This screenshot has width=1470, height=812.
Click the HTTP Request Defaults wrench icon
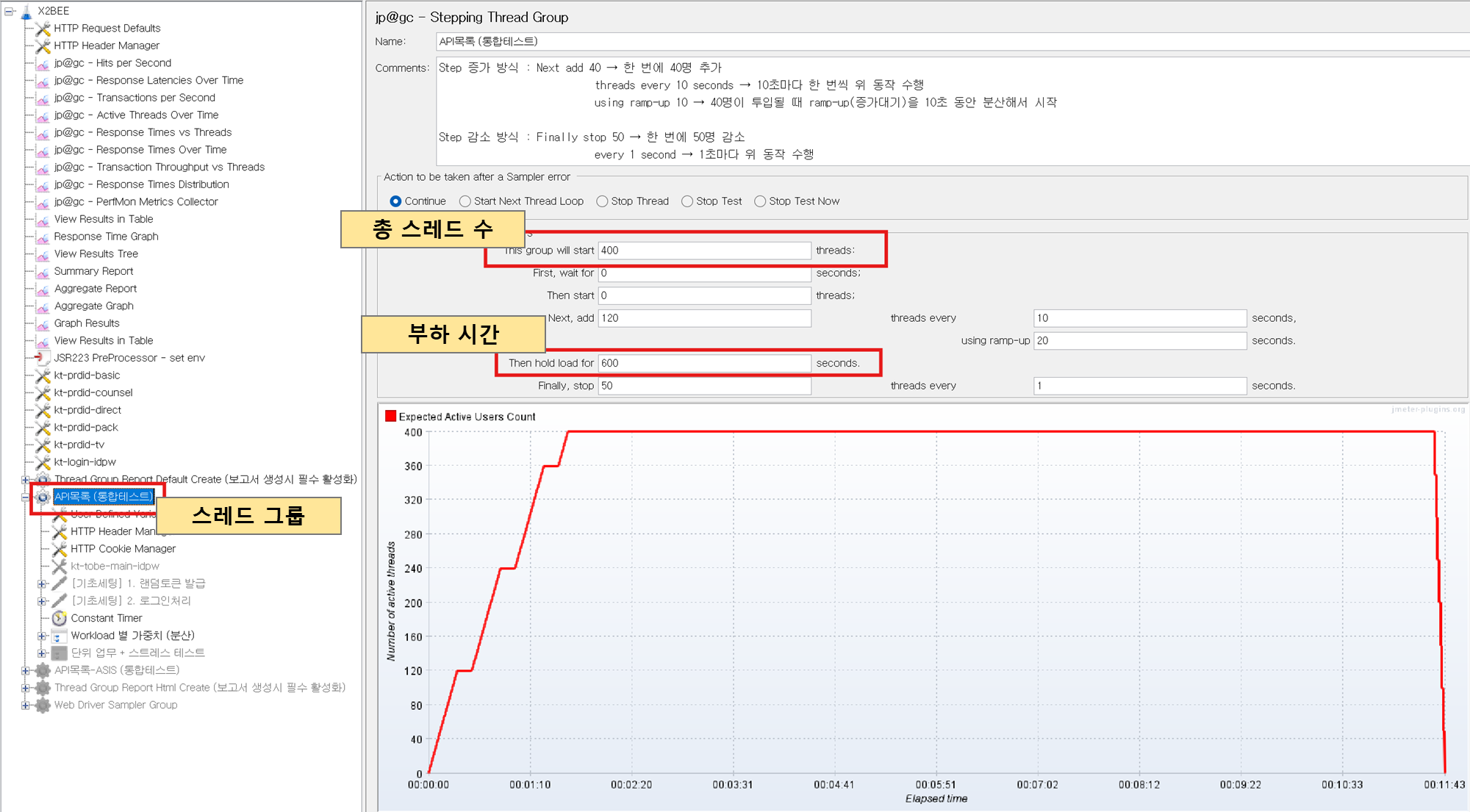pos(43,29)
